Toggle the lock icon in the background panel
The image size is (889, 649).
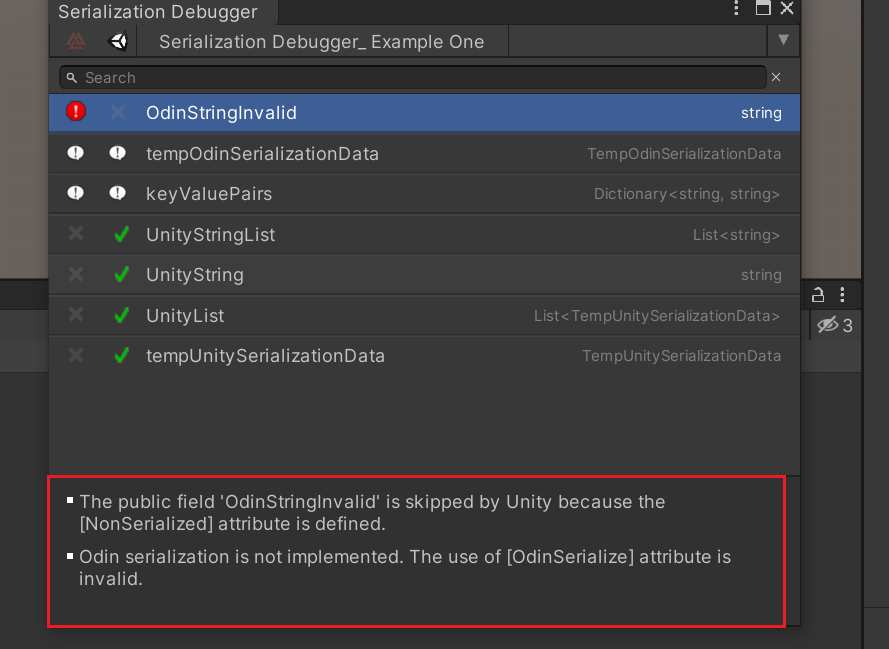click(x=818, y=295)
